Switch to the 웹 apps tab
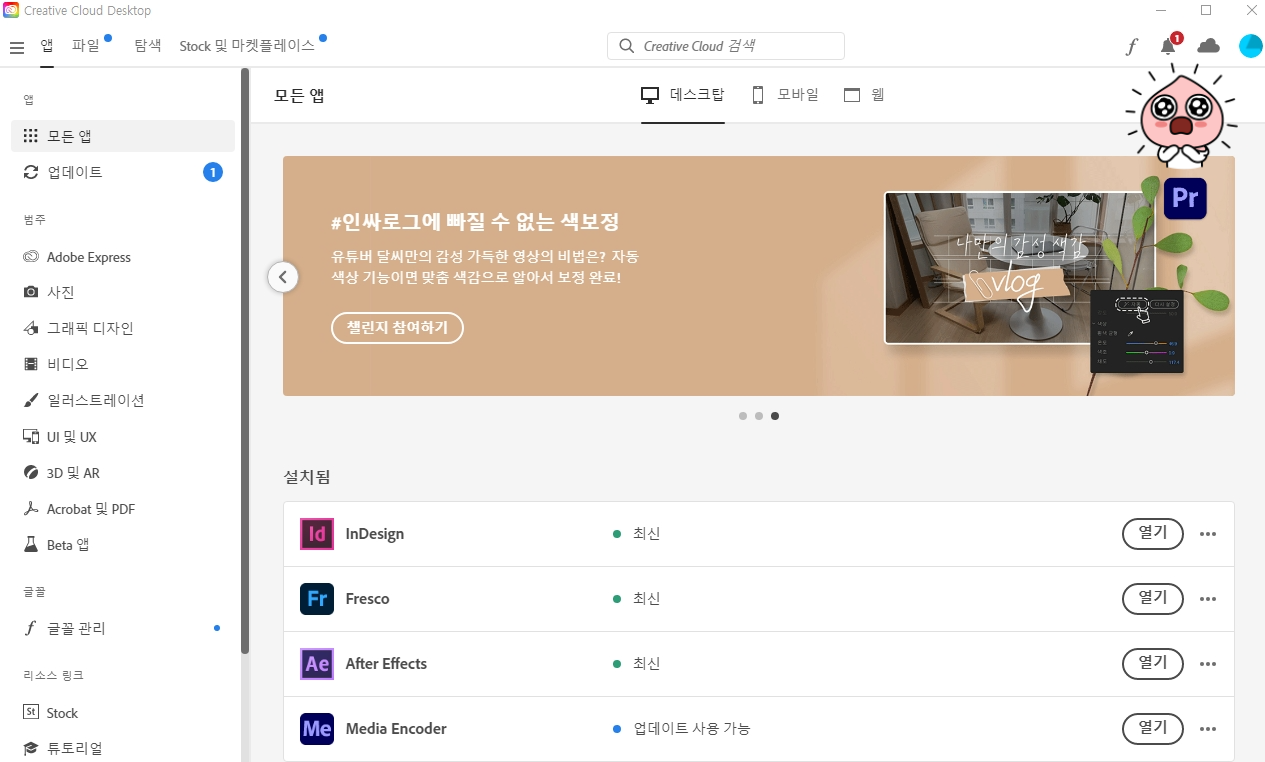This screenshot has width=1265, height=762. pyautogui.click(x=864, y=95)
